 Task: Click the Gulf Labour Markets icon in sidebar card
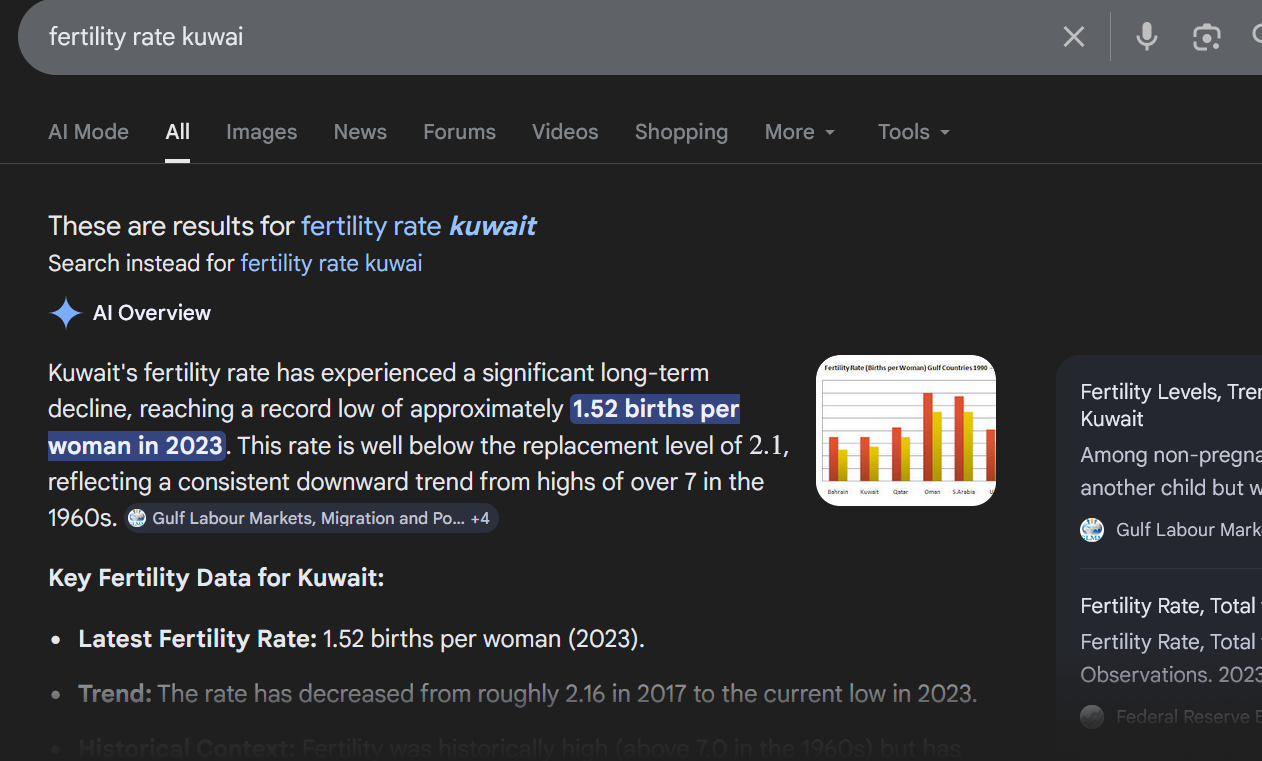pos(1092,529)
